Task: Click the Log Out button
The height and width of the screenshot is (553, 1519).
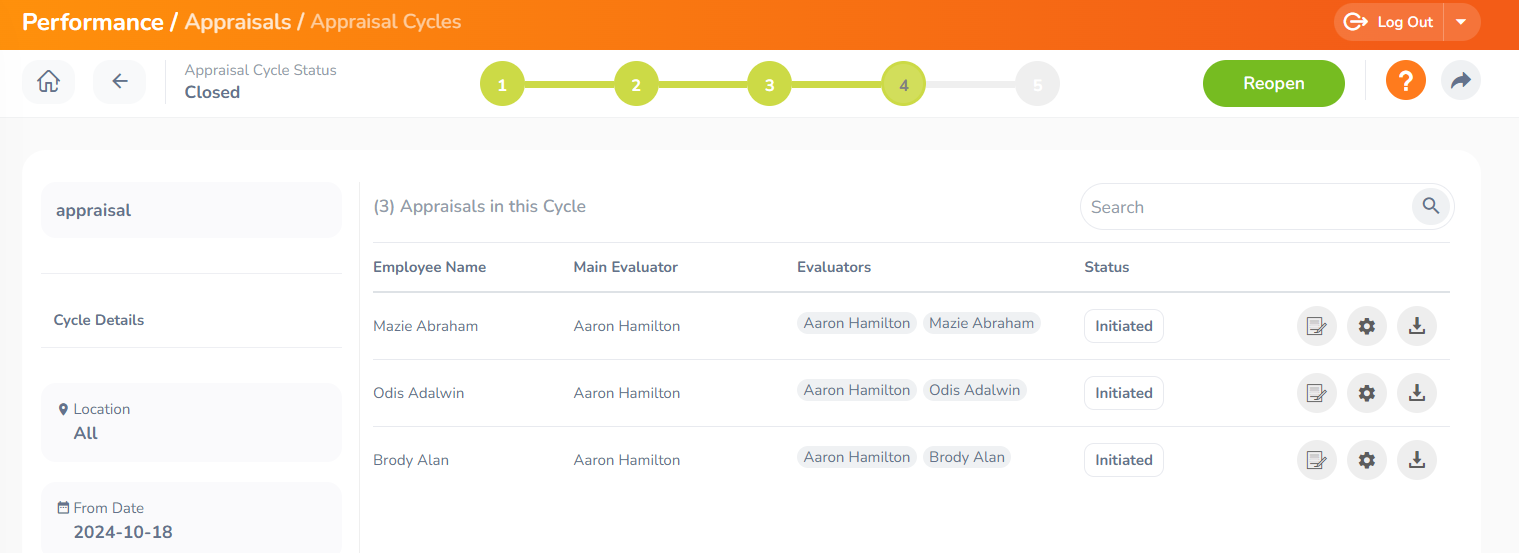Action: (1389, 22)
